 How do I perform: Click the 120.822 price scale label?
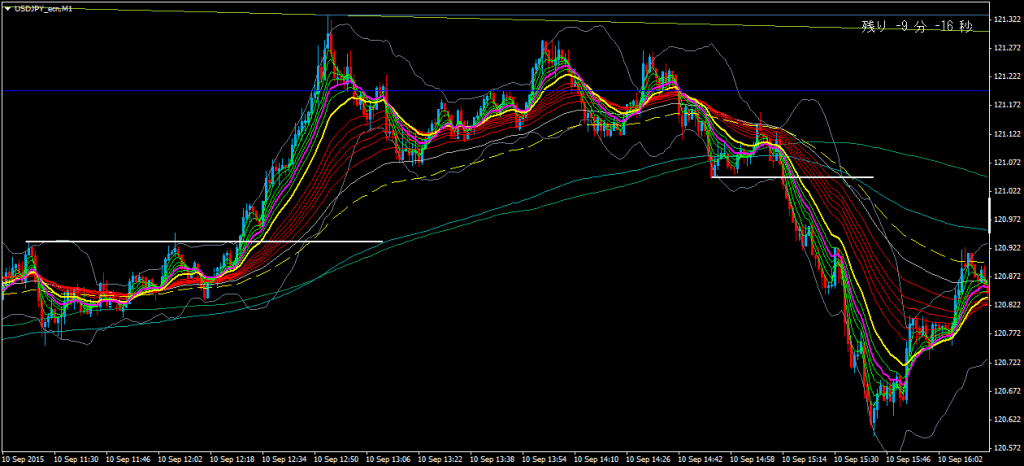tap(1005, 304)
